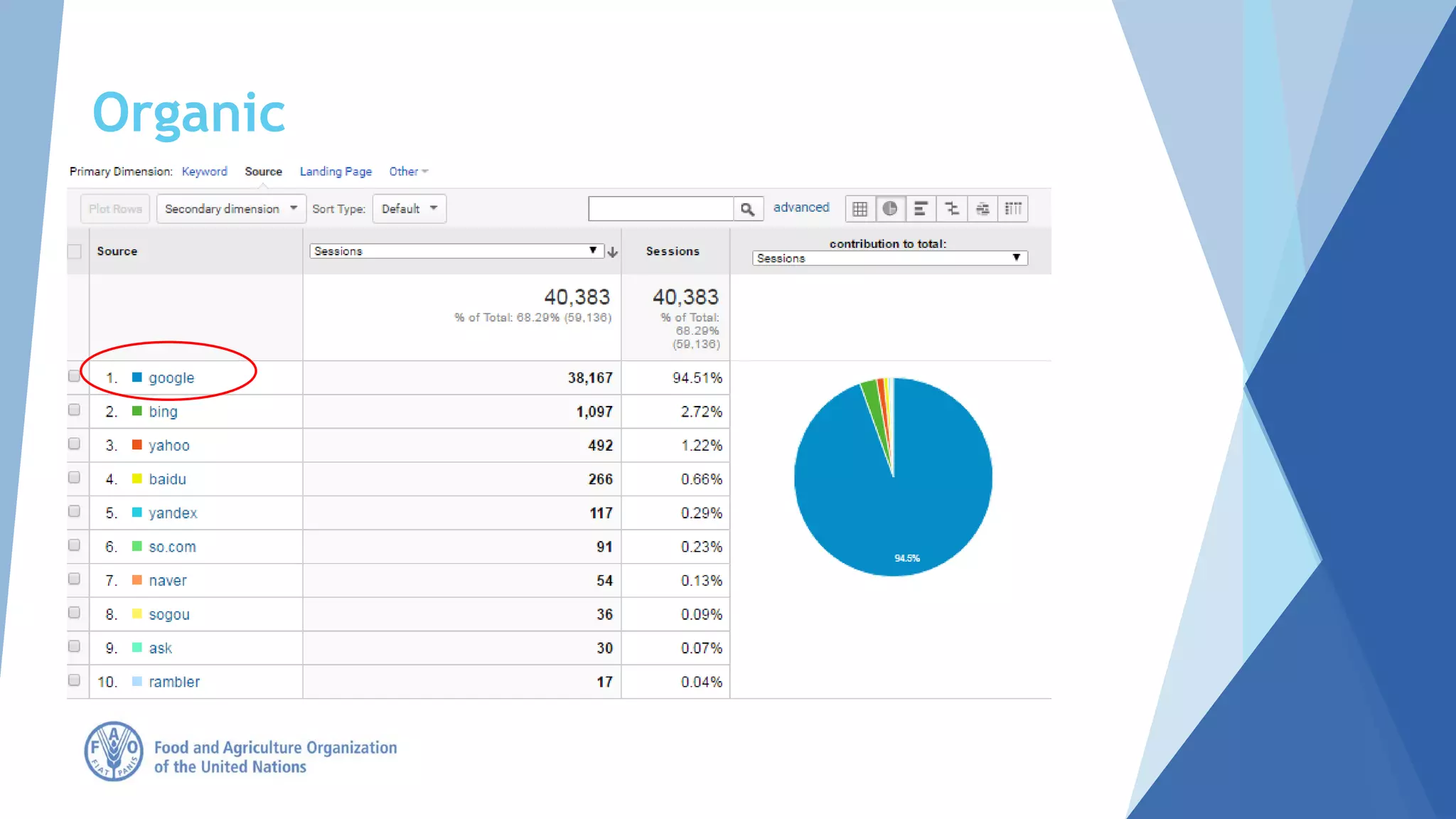Expand the Sort Type Default dropdown
Viewport: 1456px width, 819px height.
click(409, 209)
